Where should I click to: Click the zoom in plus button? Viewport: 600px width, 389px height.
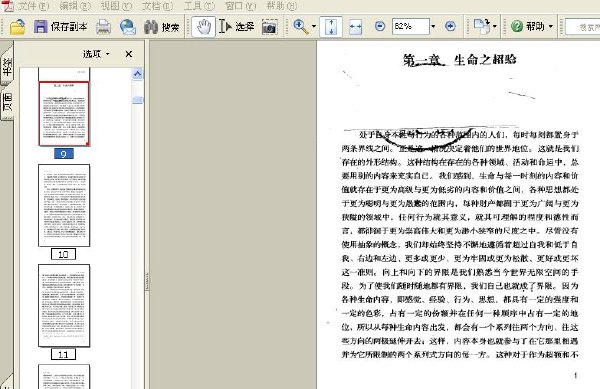click(x=450, y=26)
